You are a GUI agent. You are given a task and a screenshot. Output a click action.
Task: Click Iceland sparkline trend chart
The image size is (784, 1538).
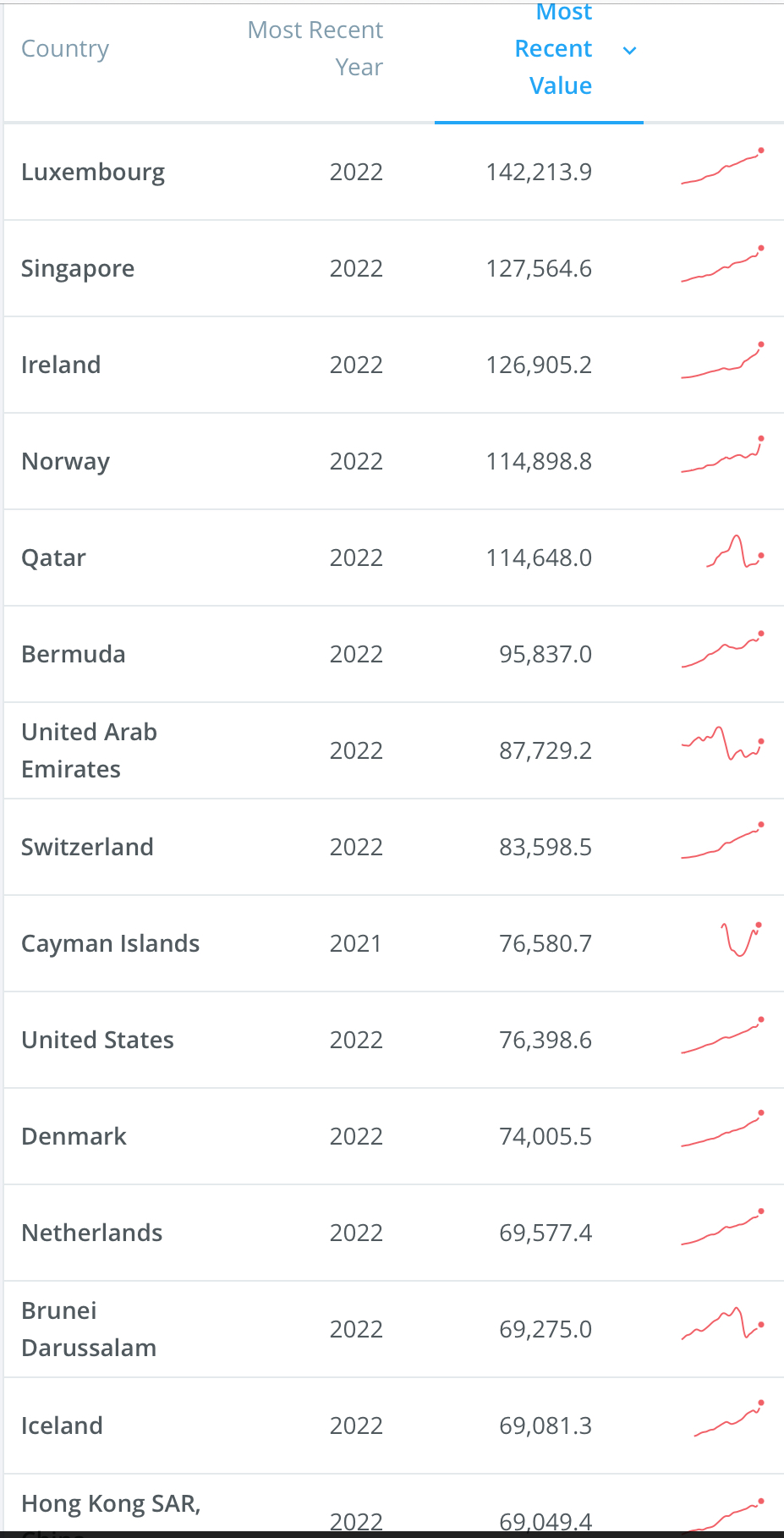(x=728, y=1420)
